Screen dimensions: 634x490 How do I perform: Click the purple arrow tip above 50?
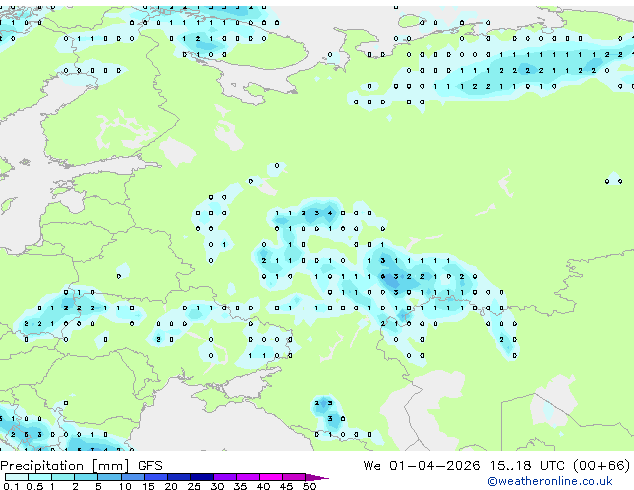tap(317, 477)
